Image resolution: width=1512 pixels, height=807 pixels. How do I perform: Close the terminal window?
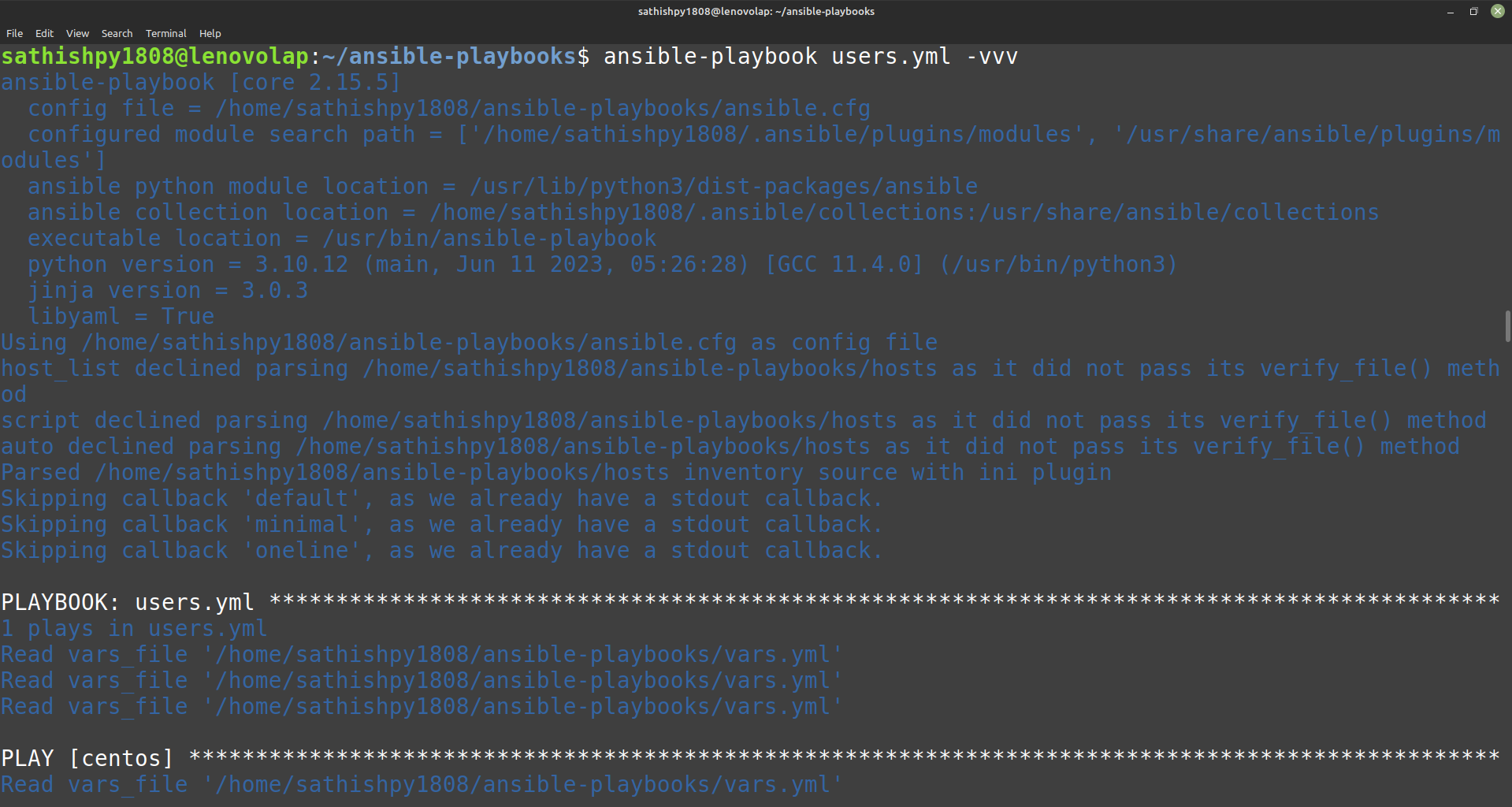(x=1497, y=12)
